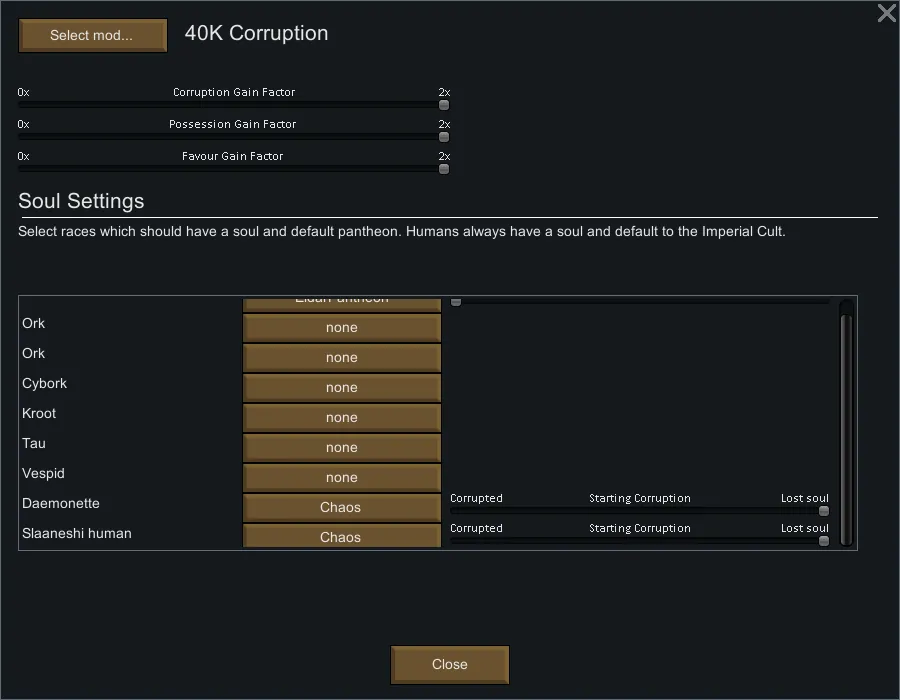Click the Slaaneshi human Starting Corruption slider handle
Screen dimensions: 900x700
coord(824,541)
